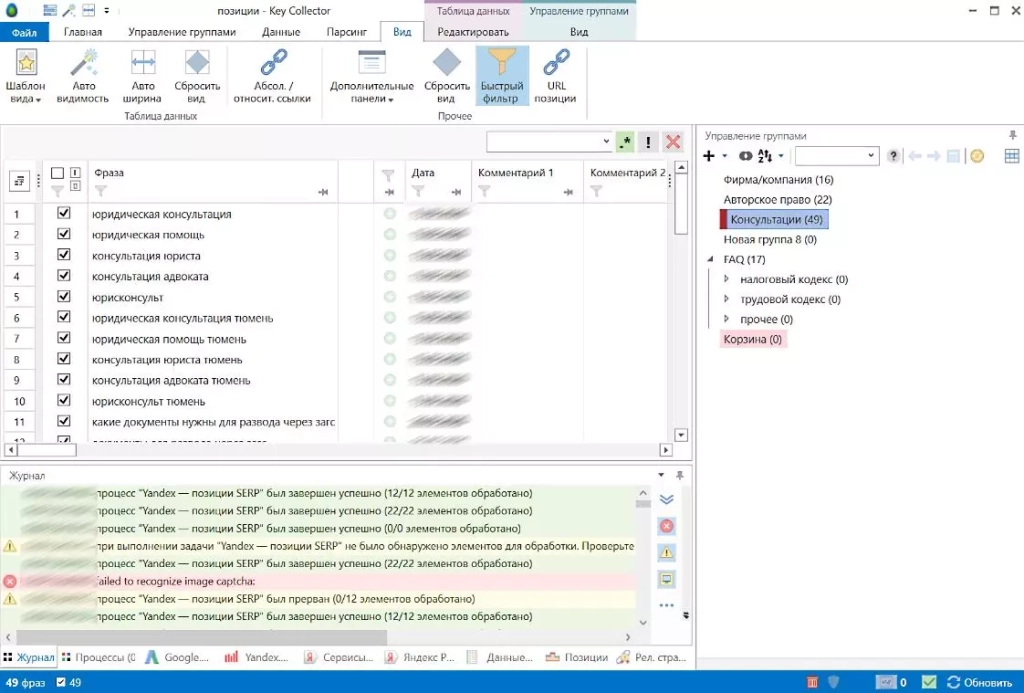The width and height of the screenshot is (1024, 693).
Task: Toggle Абсол. / относит. ссылки link icon
Action: tap(272, 63)
